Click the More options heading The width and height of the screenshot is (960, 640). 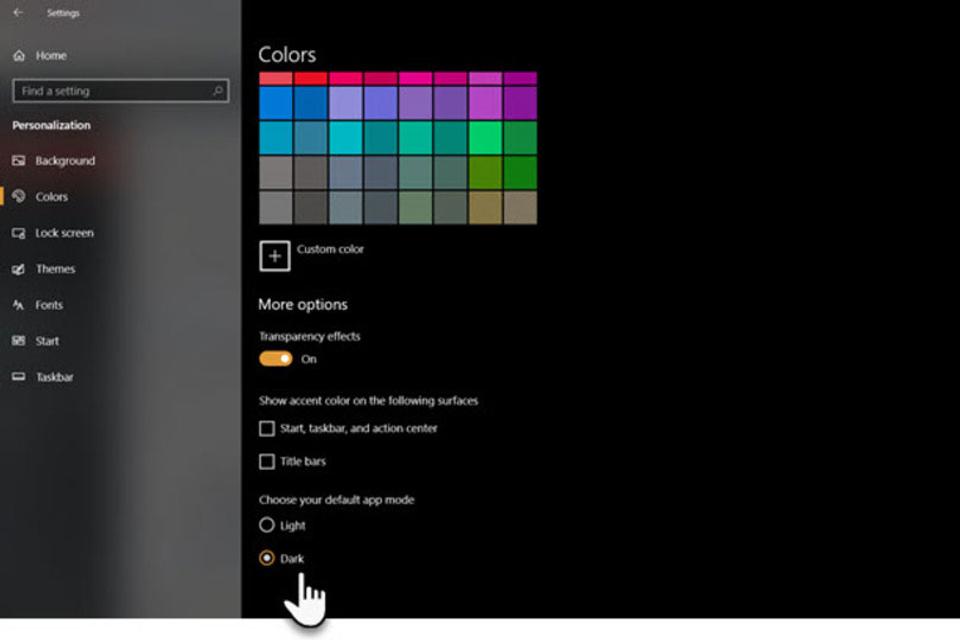[x=302, y=304]
